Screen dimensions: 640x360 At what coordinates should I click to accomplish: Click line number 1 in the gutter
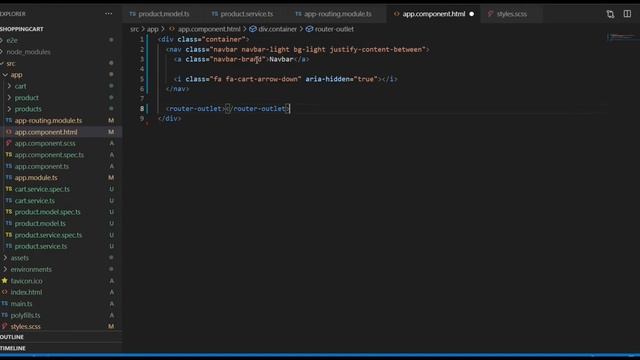(142, 40)
